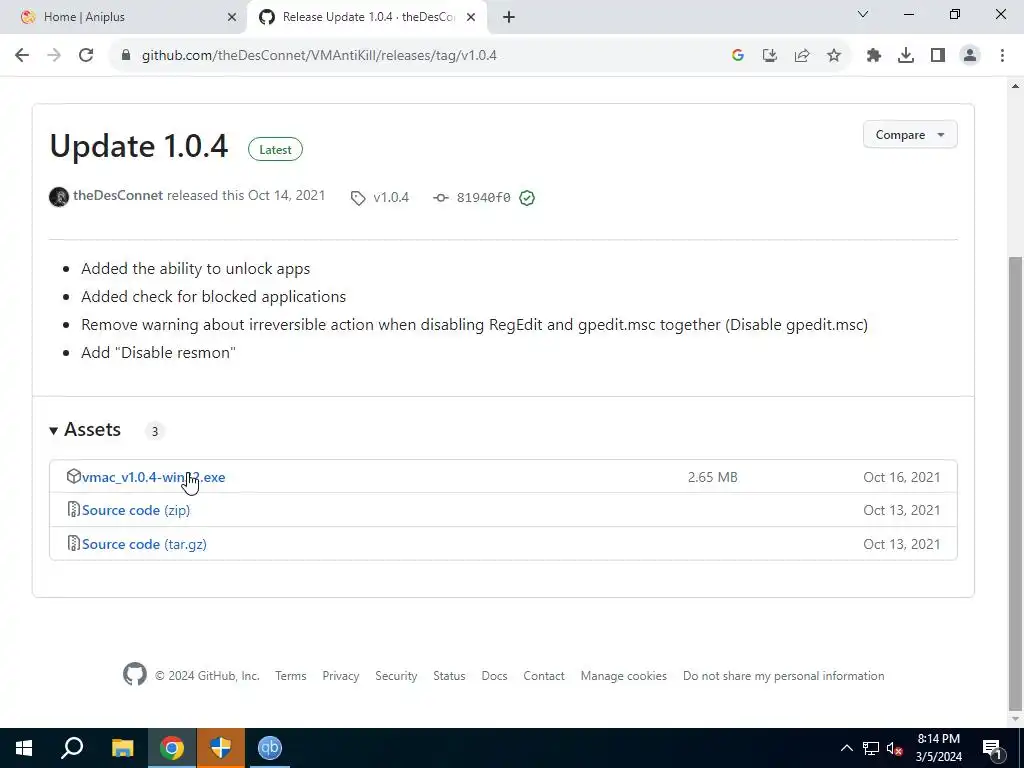Download vmac_v1.0.4-win32.exe

point(153,477)
